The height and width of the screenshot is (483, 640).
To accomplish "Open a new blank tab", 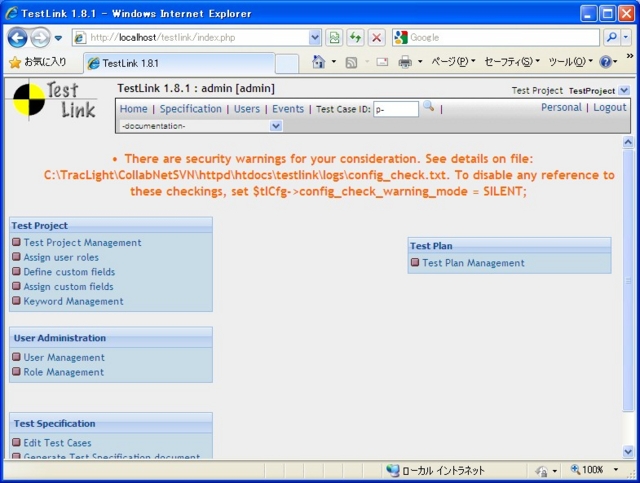I will click(x=287, y=64).
